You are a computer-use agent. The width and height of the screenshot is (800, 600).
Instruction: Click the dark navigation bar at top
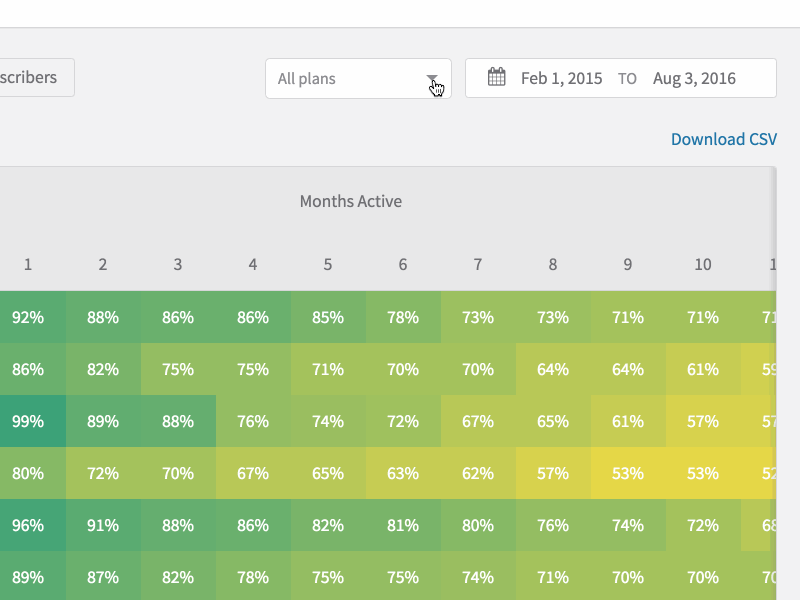pos(400,14)
